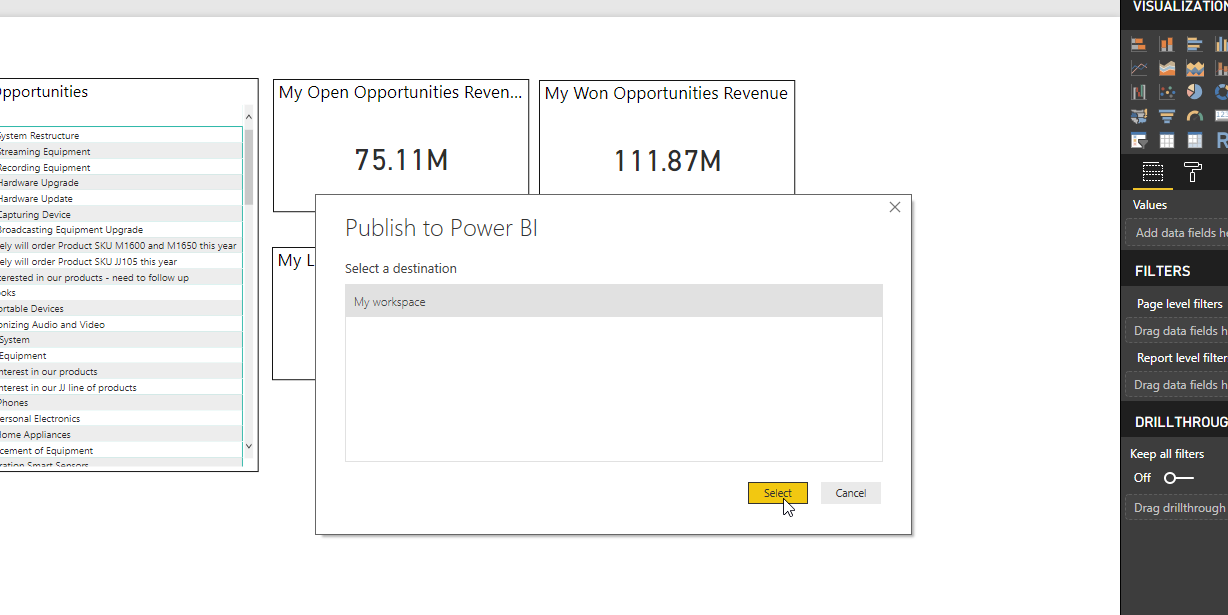Screen dimensions: 1228x615
Task: Click the Values add data fields well
Action: [1179, 233]
